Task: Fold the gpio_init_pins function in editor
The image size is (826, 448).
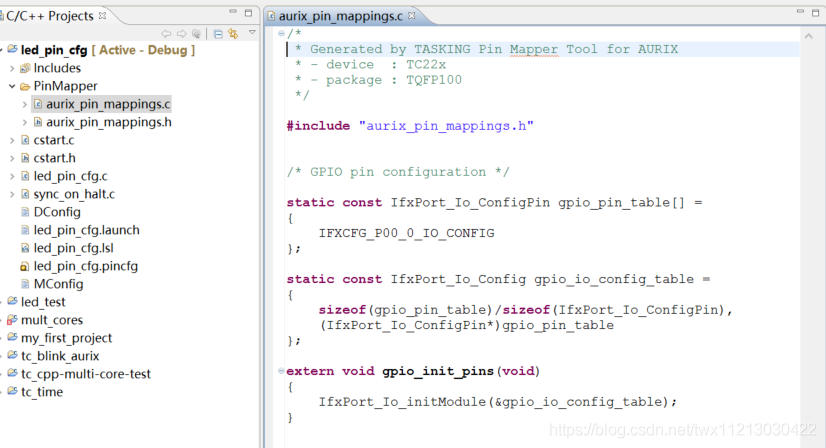Action: 281,371
